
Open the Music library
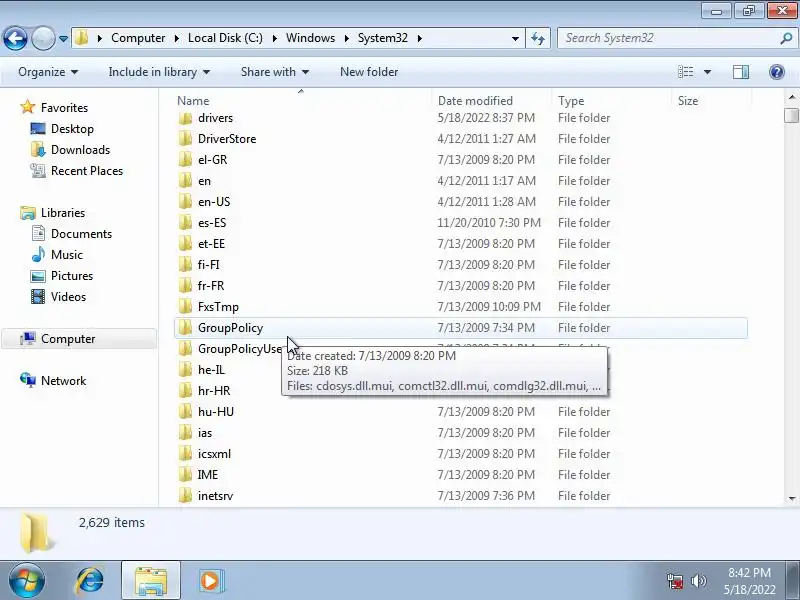pyautogui.click(x=66, y=255)
